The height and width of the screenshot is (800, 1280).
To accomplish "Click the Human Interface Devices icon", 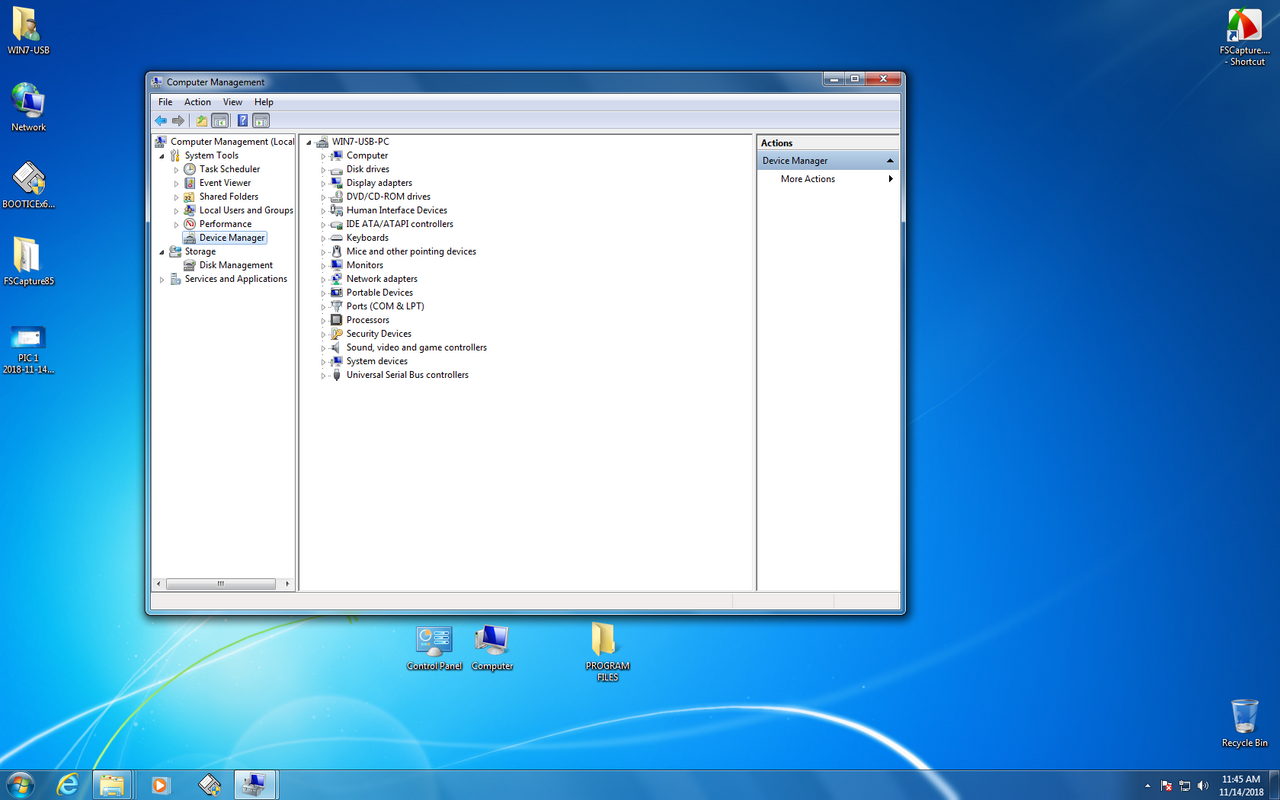I will [x=337, y=210].
